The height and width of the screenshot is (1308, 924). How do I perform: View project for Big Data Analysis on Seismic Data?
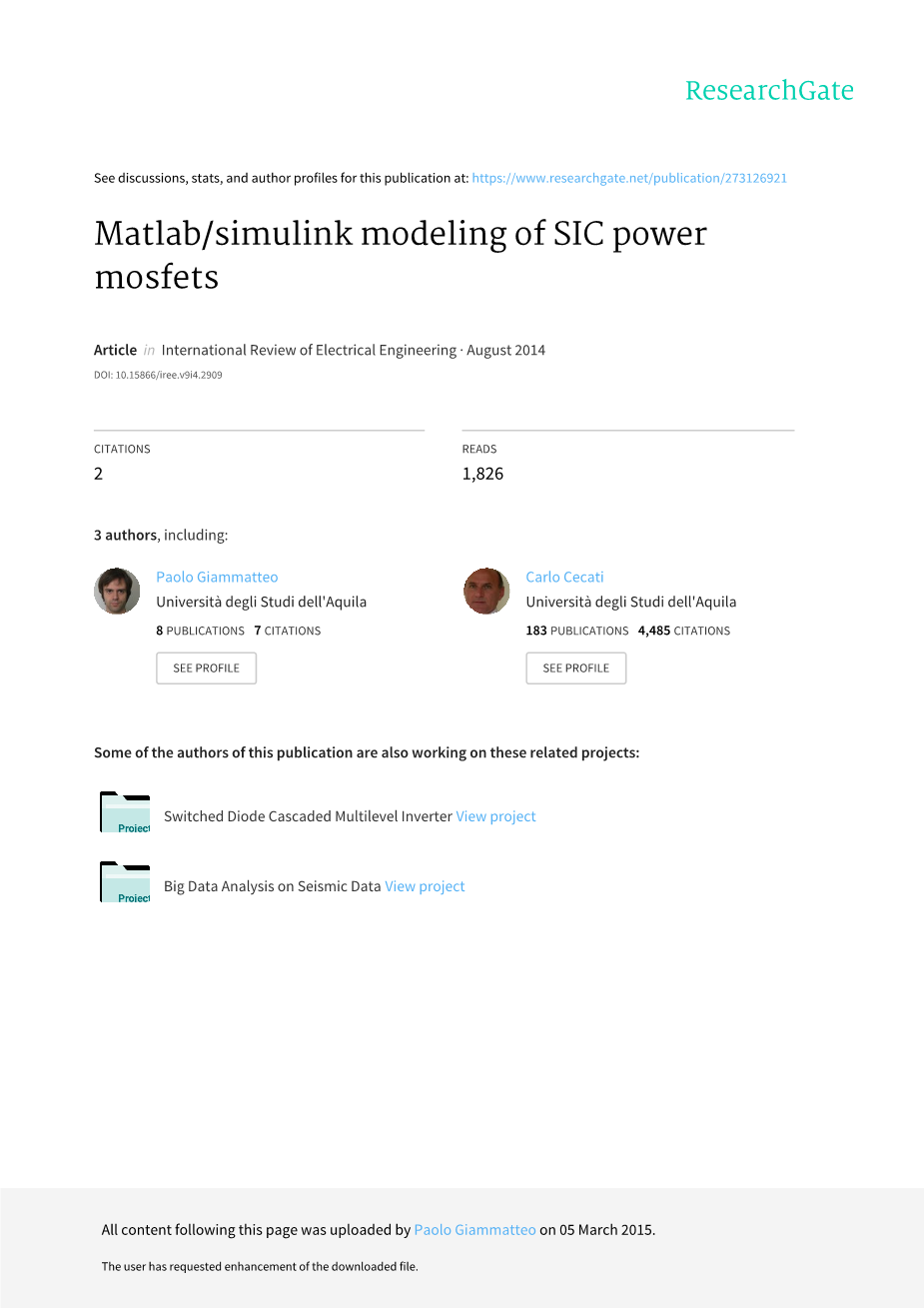[x=425, y=886]
